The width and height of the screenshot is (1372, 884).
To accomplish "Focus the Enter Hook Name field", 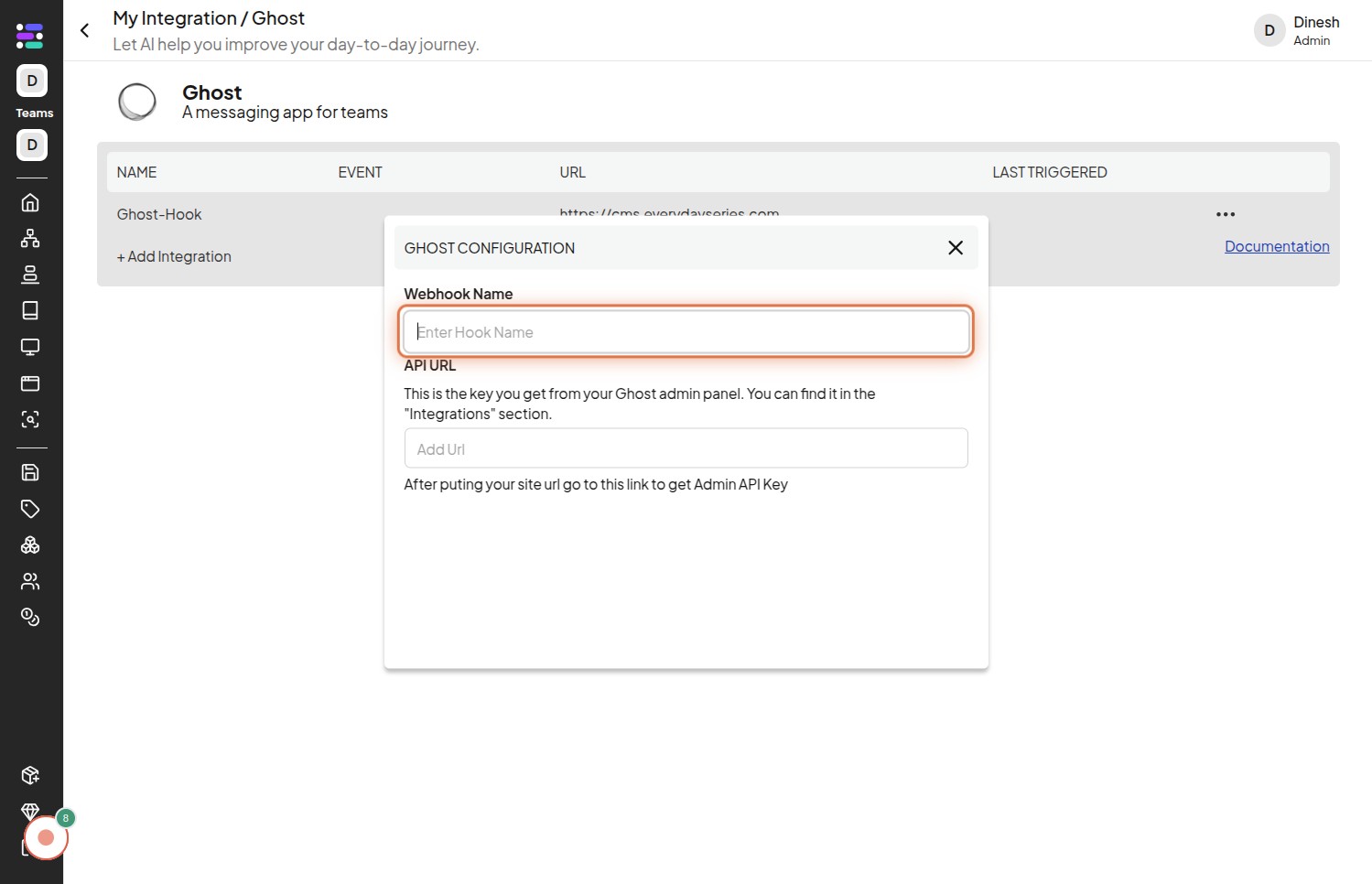I will click(x=686, y=331).
